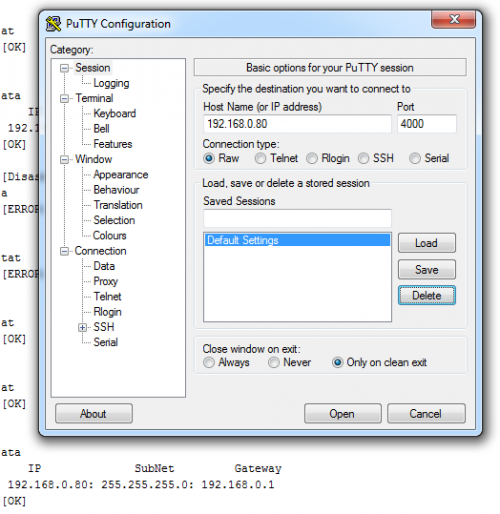Open the Window category
This screenshot has height=514, width=500.
pyautogui.click(x=94, y=159)
